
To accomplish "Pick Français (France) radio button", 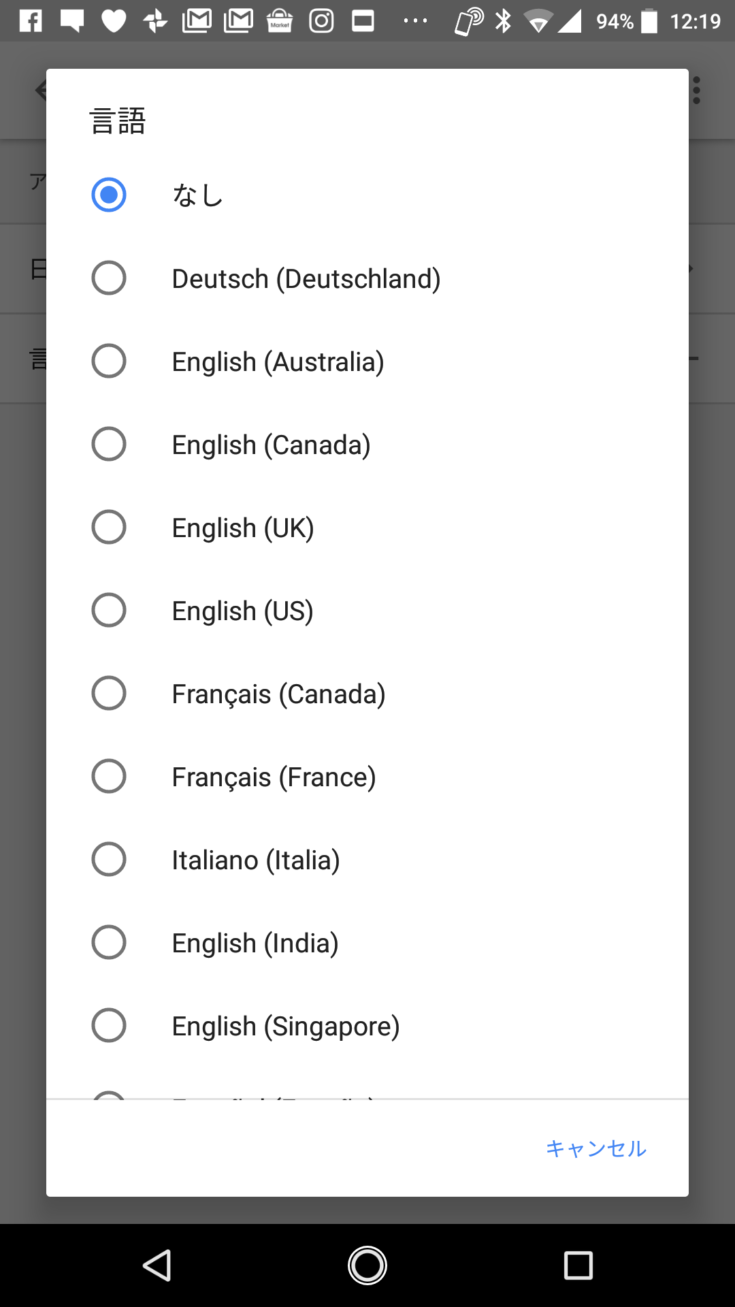I will tap(109, 776).
